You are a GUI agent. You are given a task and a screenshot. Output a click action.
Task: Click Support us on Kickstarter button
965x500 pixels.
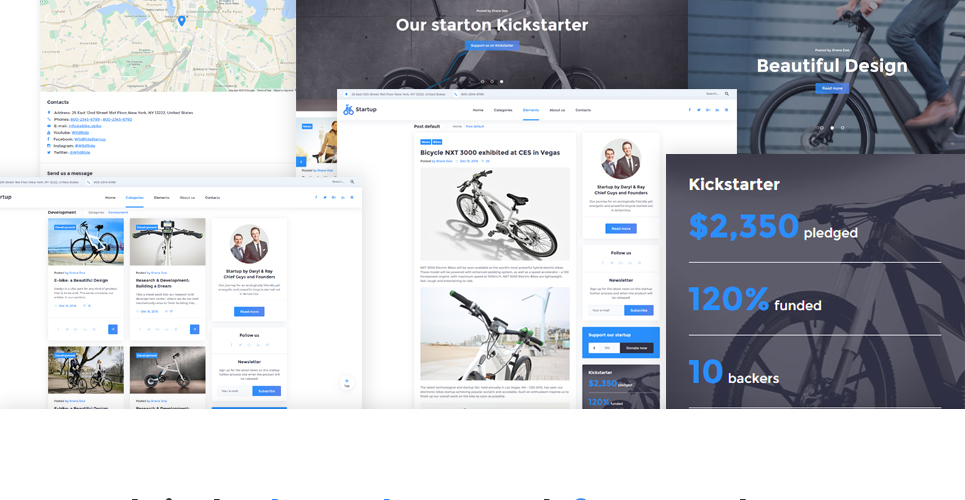click(x=492, y=46)
